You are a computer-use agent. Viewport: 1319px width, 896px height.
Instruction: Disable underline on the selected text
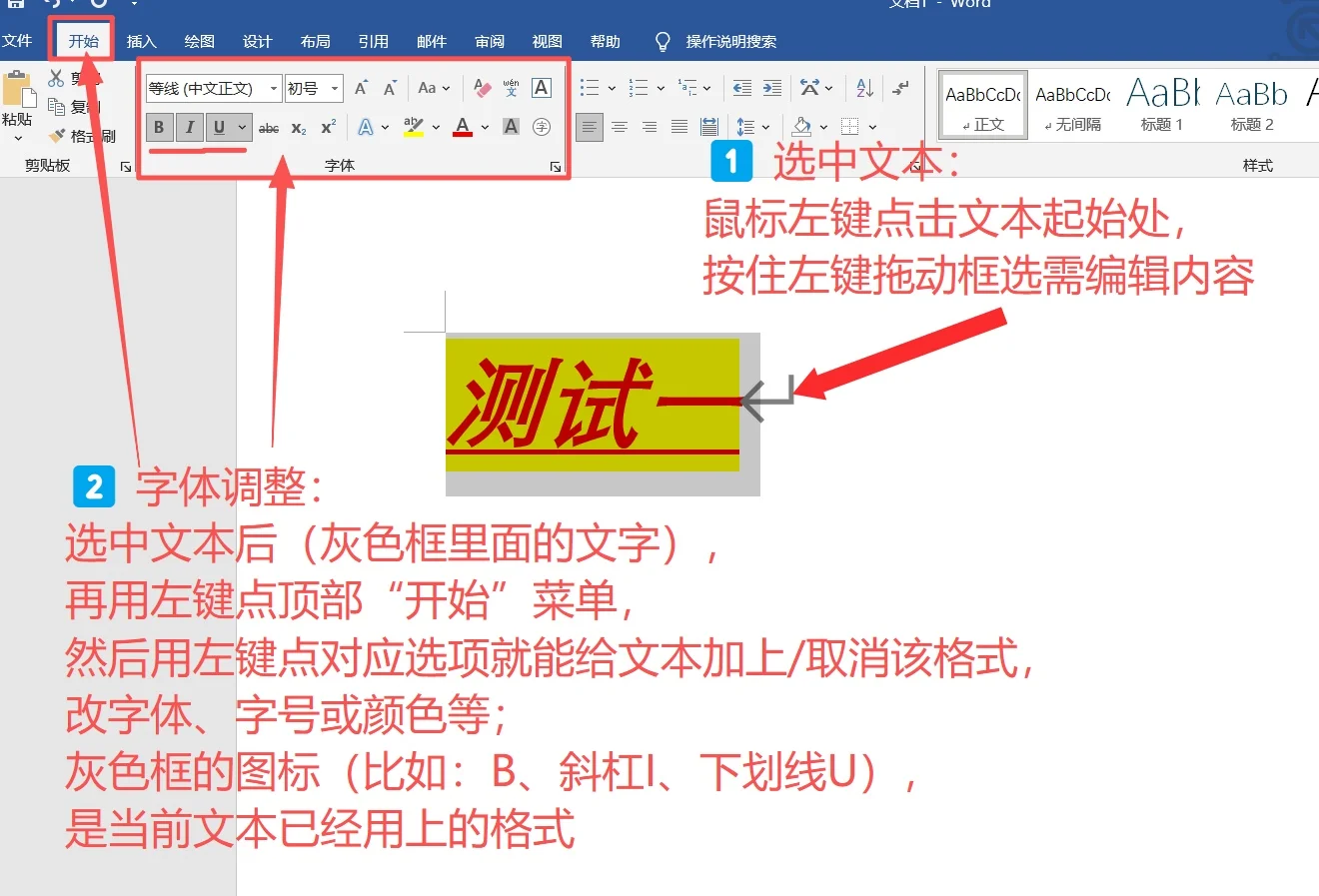pyautogui.click(x=218, y=127)
